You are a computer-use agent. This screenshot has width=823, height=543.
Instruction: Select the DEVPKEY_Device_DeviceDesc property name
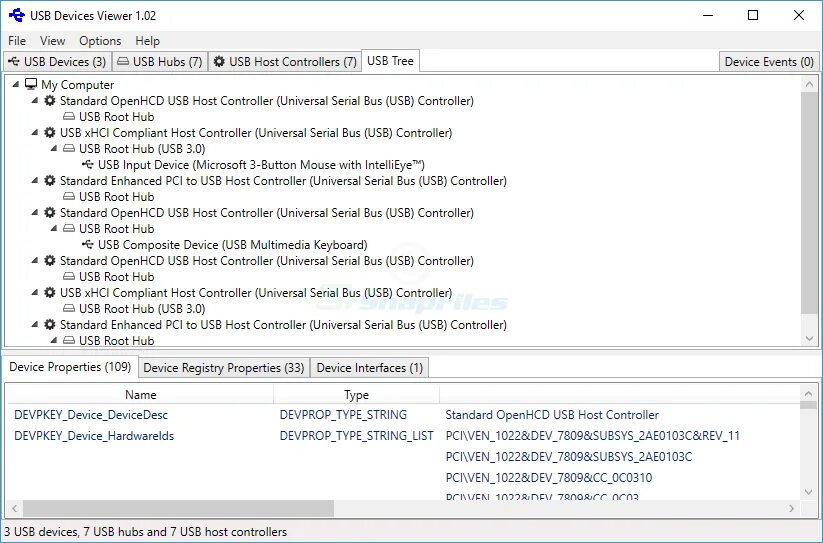pyautogui.click(x=91, y=415)
